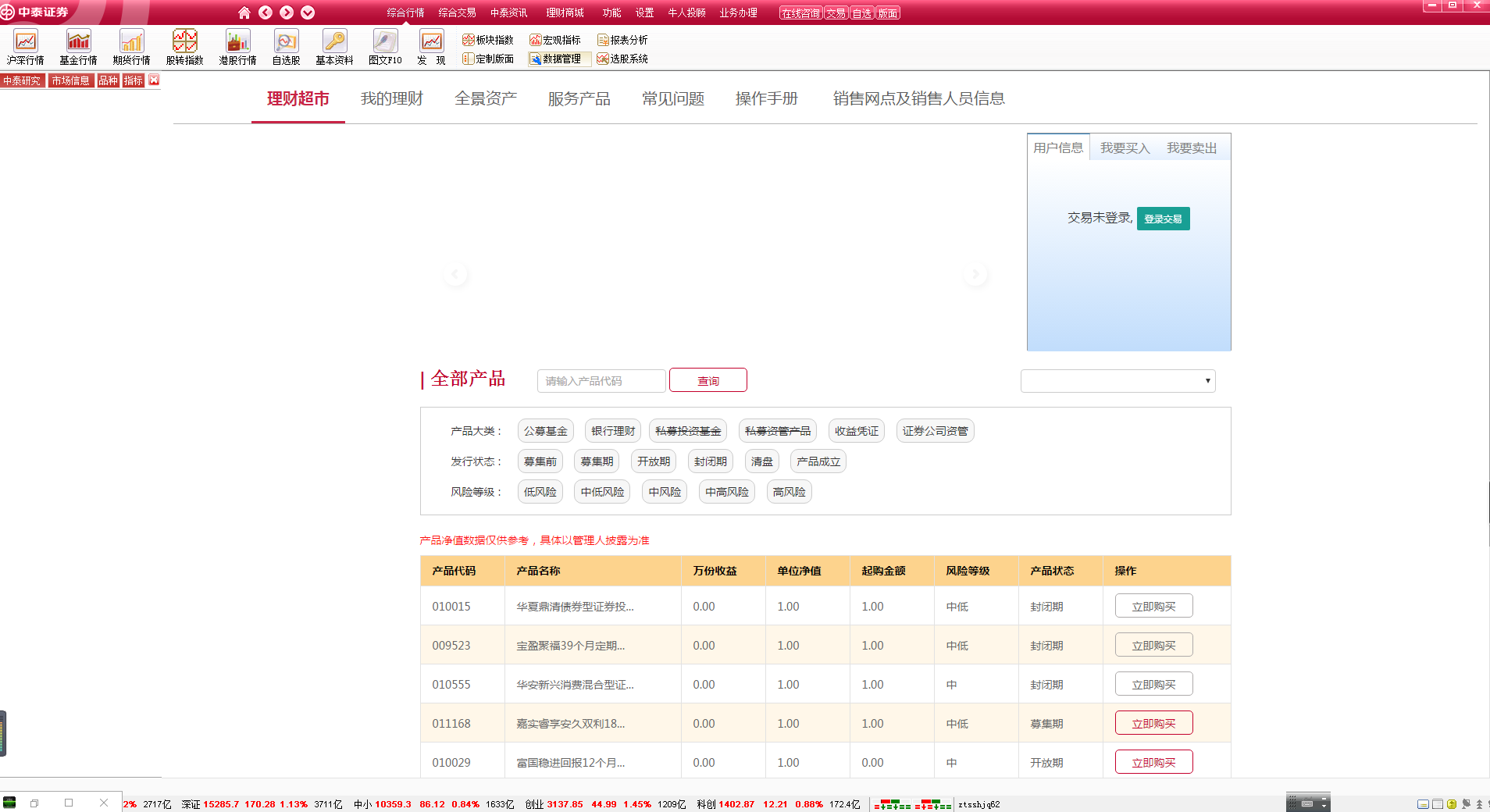Switch to 我的理财 tab
The image size is (1490, 812).
point(392,98)
